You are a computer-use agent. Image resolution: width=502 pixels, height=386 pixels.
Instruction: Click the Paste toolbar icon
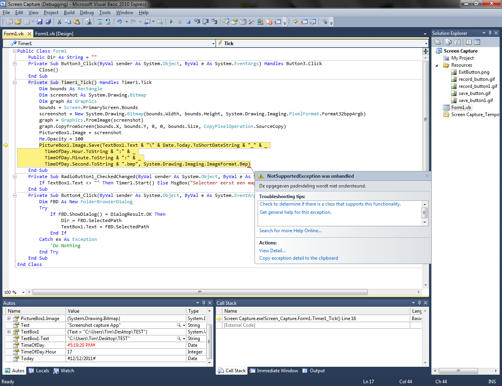point(77,22)
